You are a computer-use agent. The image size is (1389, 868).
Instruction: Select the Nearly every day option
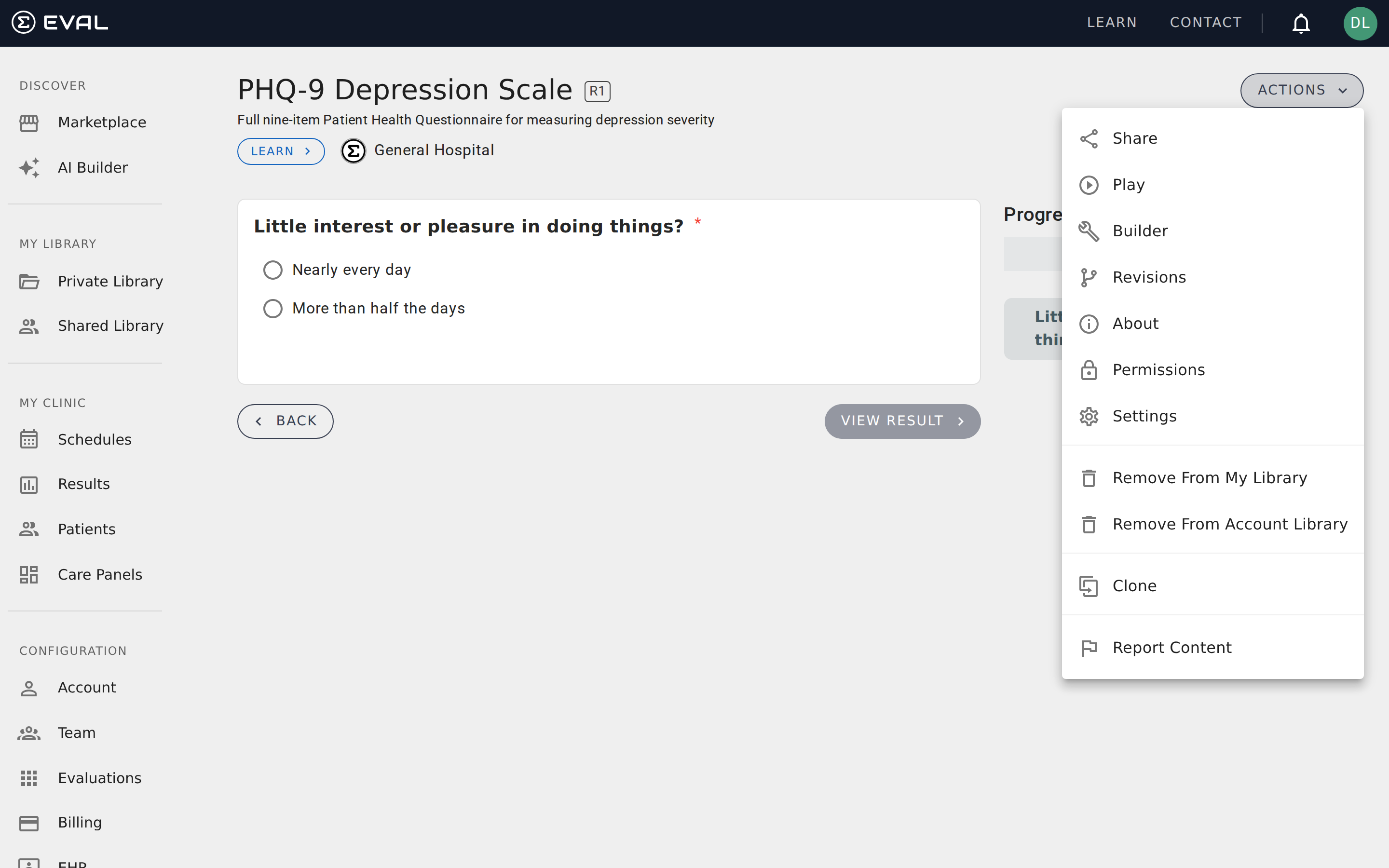coord(273,269)
